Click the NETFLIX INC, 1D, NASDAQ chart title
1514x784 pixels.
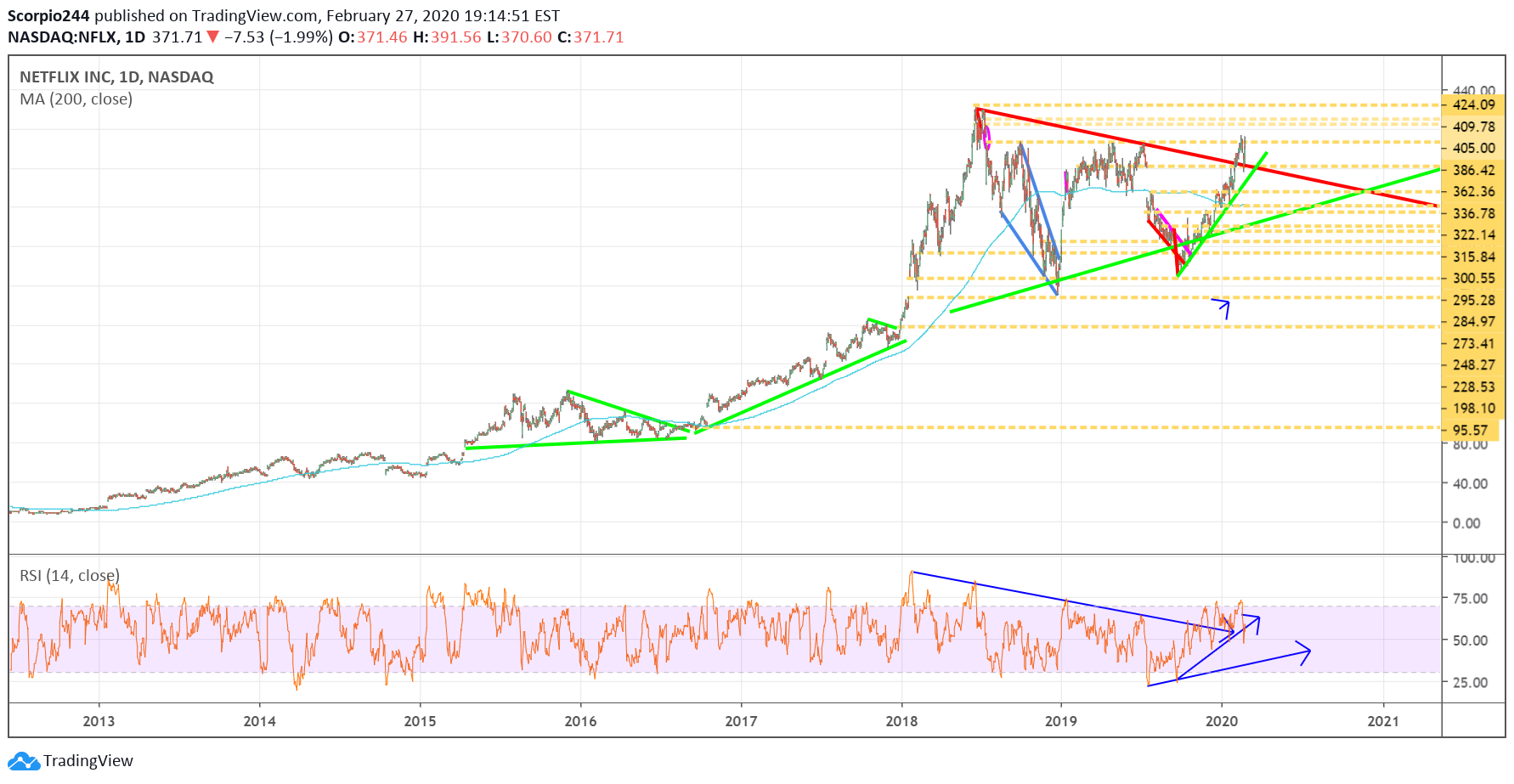(x=116, y=77)
